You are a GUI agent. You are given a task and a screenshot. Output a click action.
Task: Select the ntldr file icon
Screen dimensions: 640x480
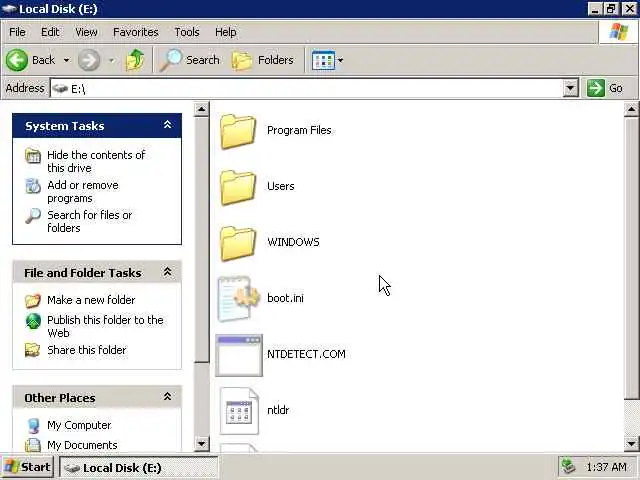(239, 411)
